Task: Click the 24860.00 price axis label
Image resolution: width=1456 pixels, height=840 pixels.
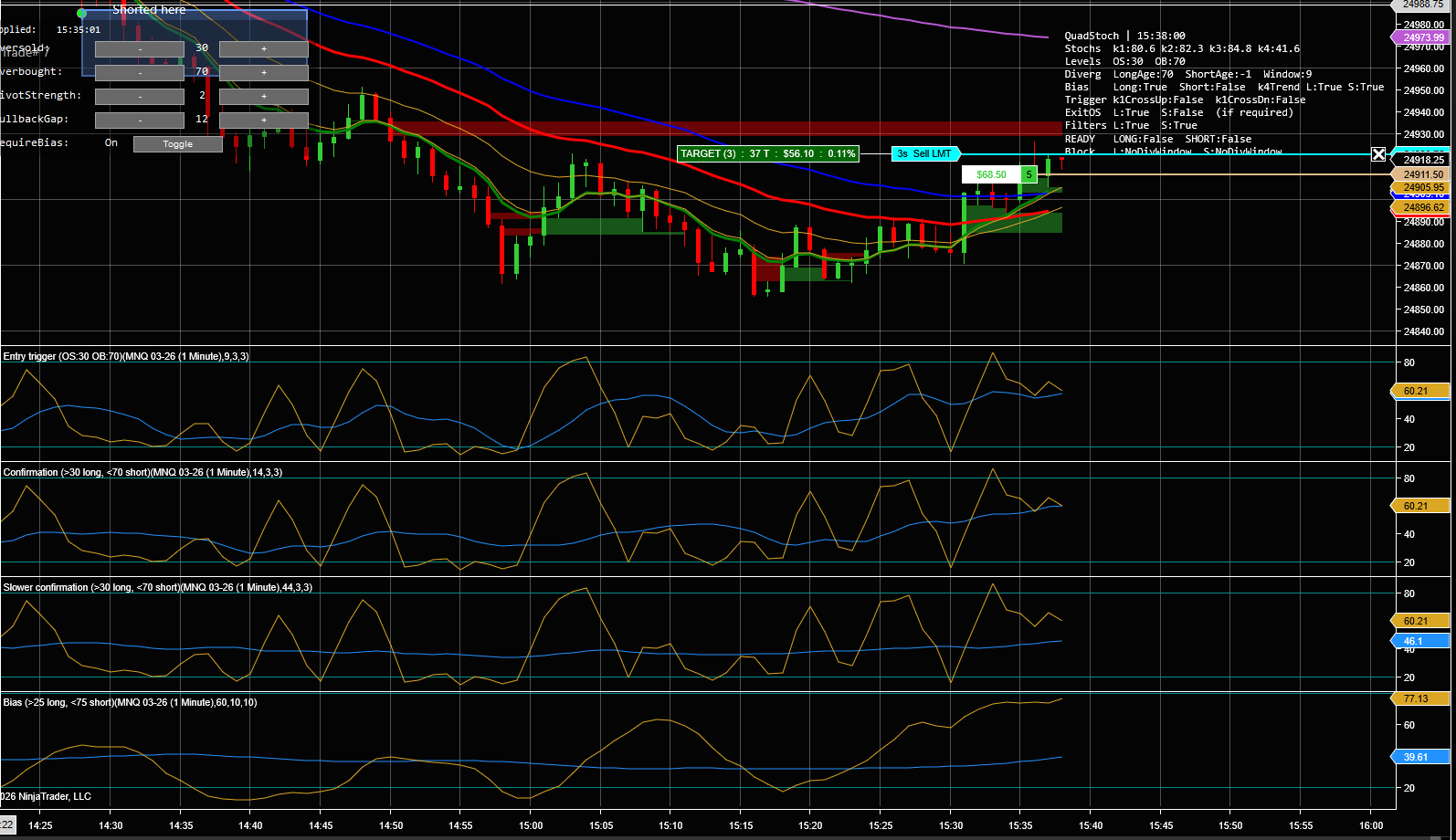Action: (1424, 288)
